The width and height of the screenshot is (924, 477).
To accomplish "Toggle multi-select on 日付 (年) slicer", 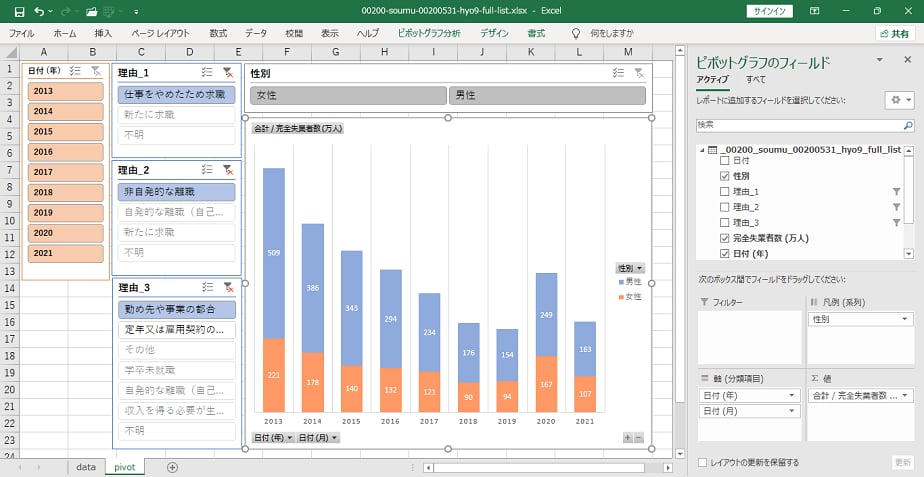I will [x=75, y=72].
